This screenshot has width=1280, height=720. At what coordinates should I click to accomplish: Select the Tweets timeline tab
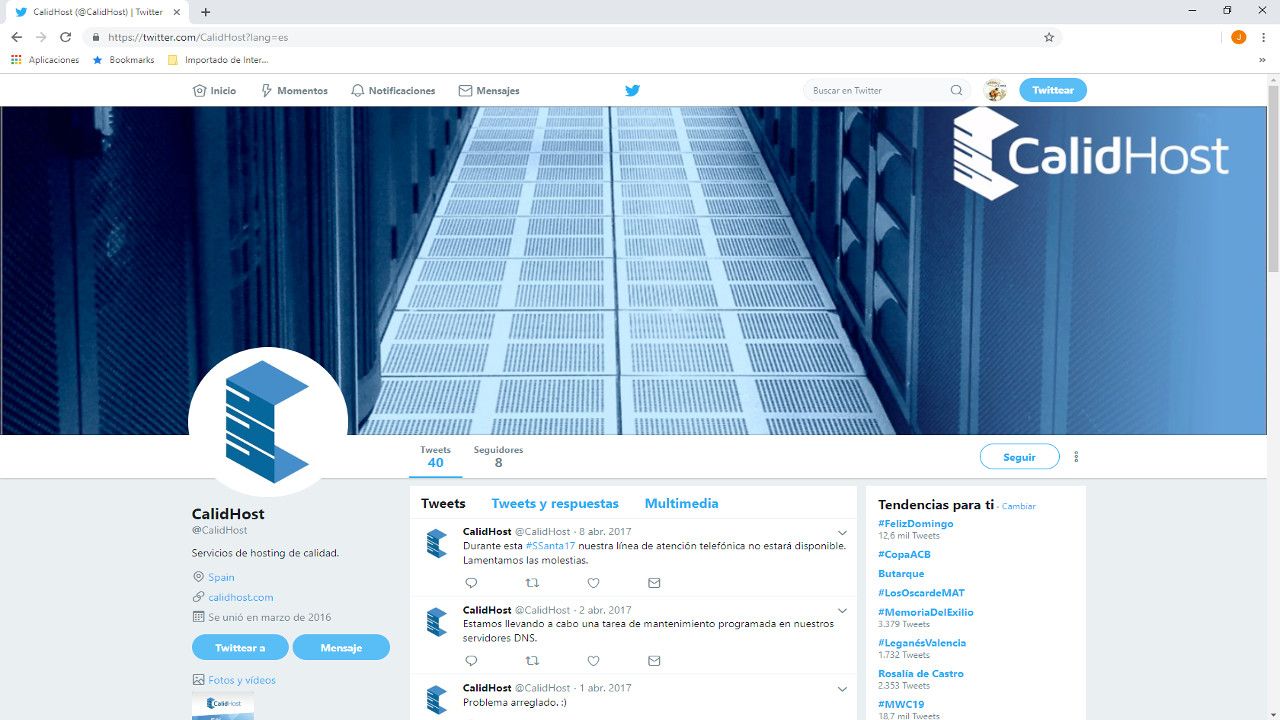[x=443, y=504]
